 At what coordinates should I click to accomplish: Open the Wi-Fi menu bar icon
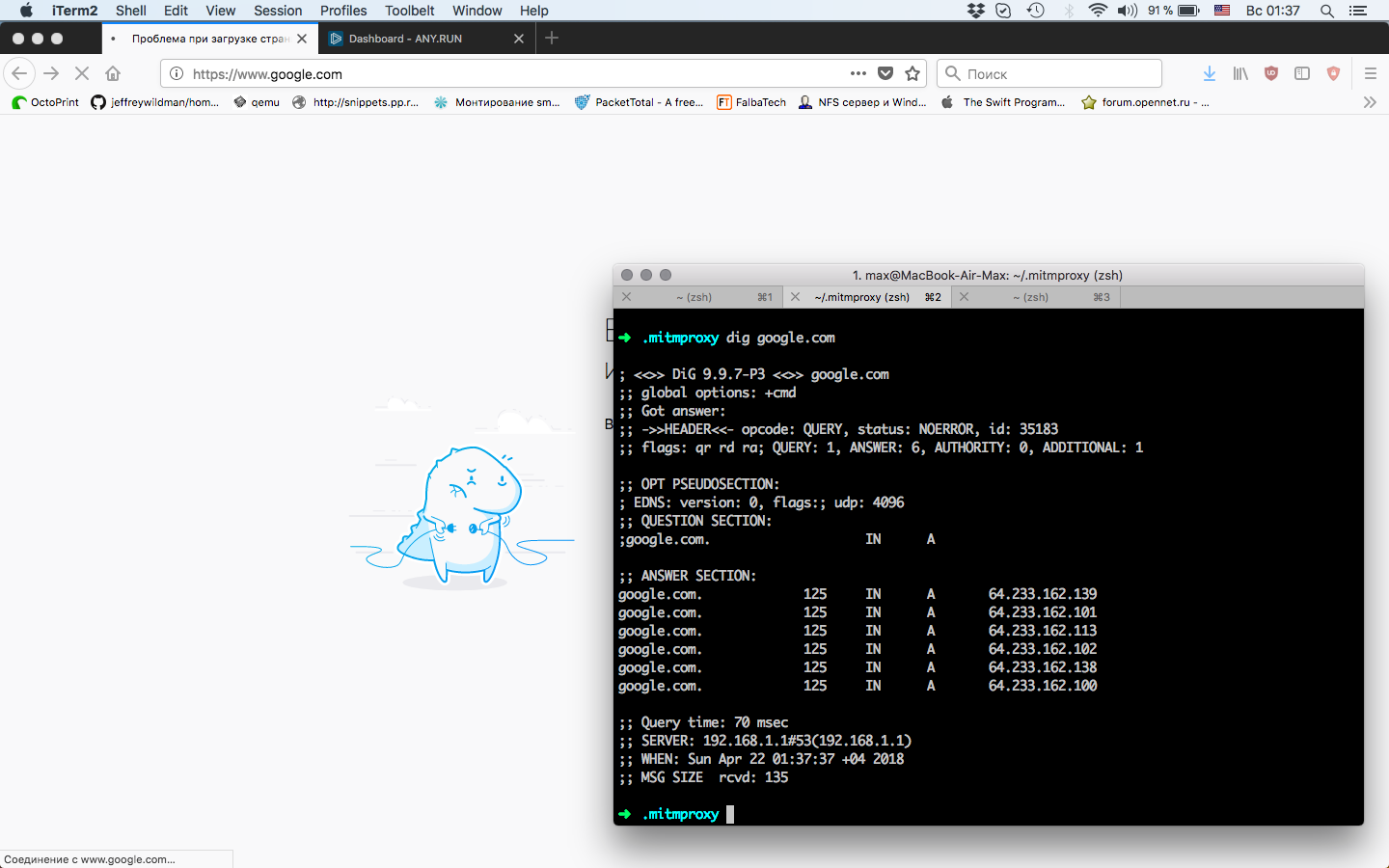pyautogui.click(x=1098, y=11)
